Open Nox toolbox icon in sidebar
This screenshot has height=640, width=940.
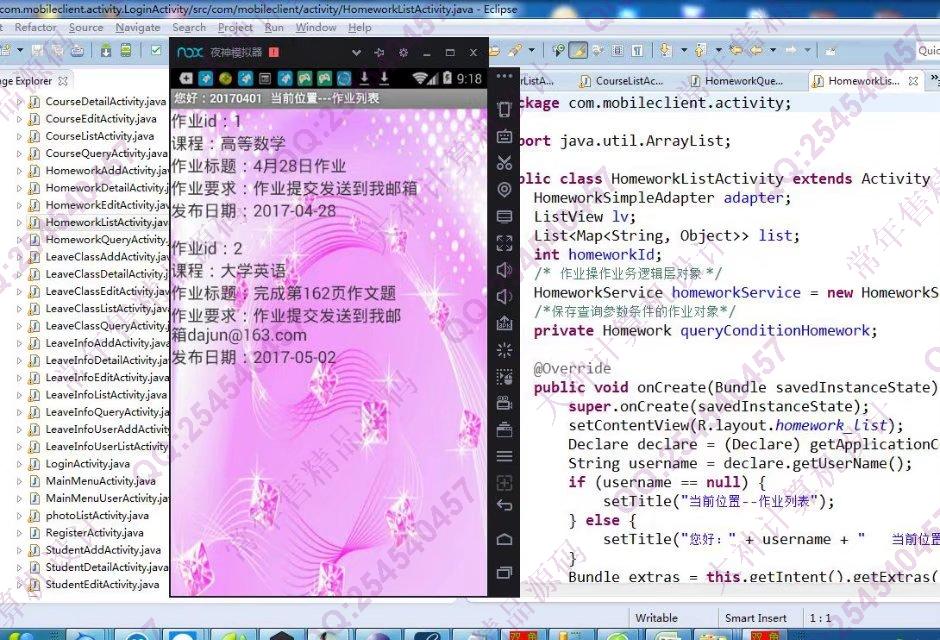504,429
